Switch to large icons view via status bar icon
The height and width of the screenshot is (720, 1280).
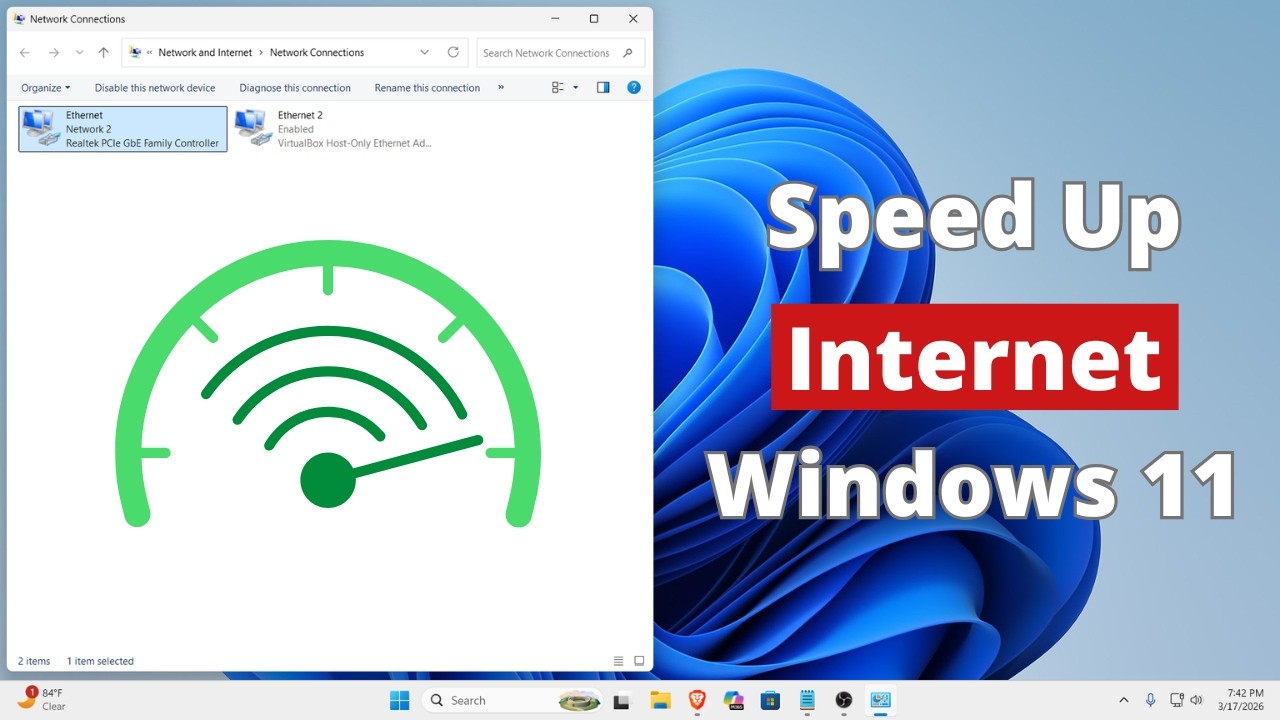[x=639, y=661]
